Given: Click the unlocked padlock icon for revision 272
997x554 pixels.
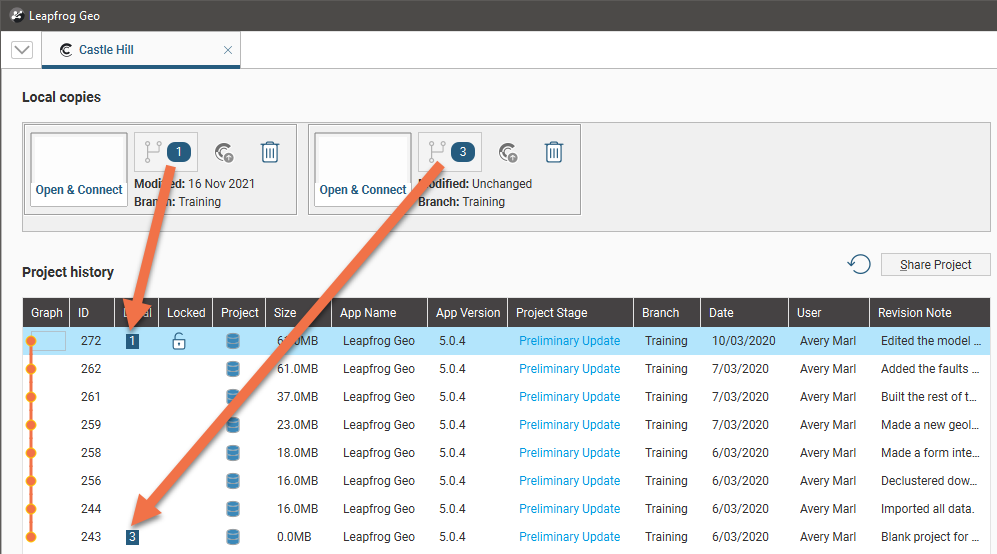Looking at the screenshot, I should pyautogui.click(x=179, y=341).
